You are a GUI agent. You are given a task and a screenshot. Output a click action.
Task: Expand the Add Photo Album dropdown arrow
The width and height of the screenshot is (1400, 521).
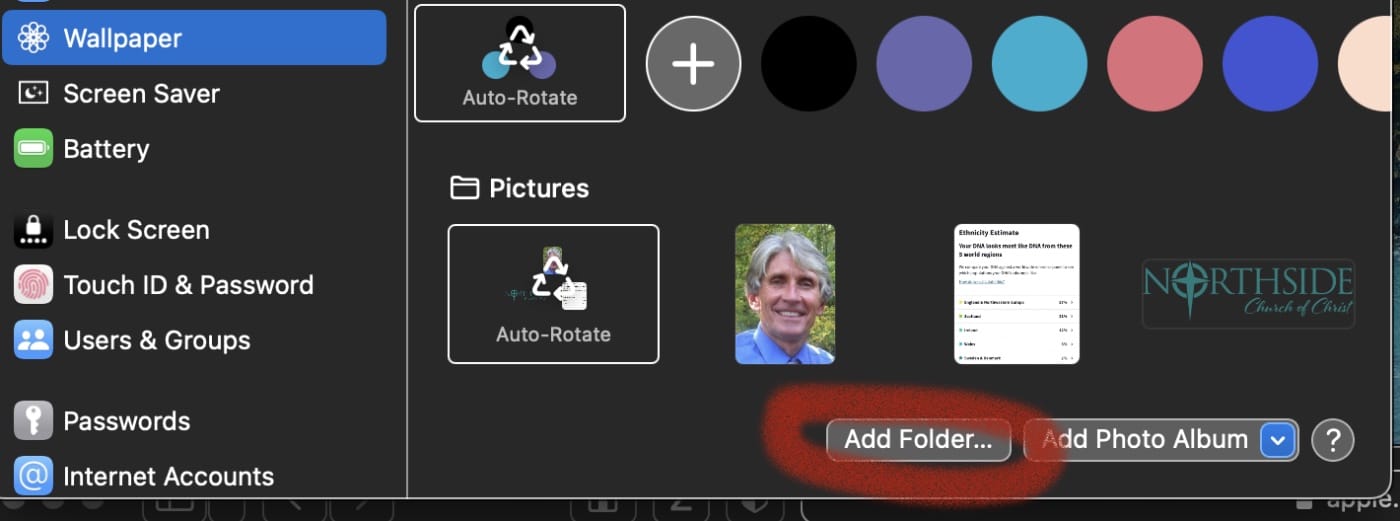[1278, 440]
